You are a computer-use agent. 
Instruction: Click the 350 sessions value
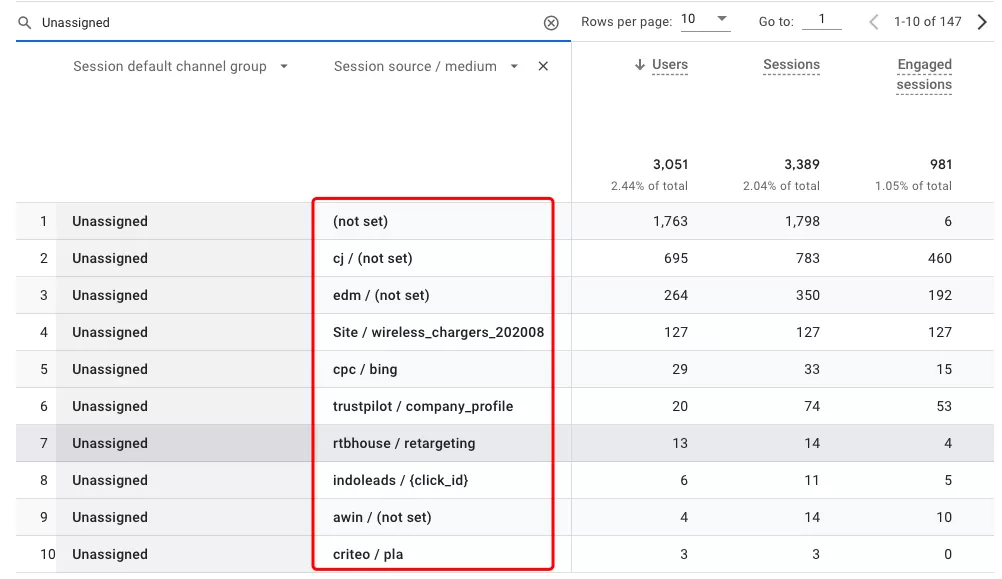808,295
